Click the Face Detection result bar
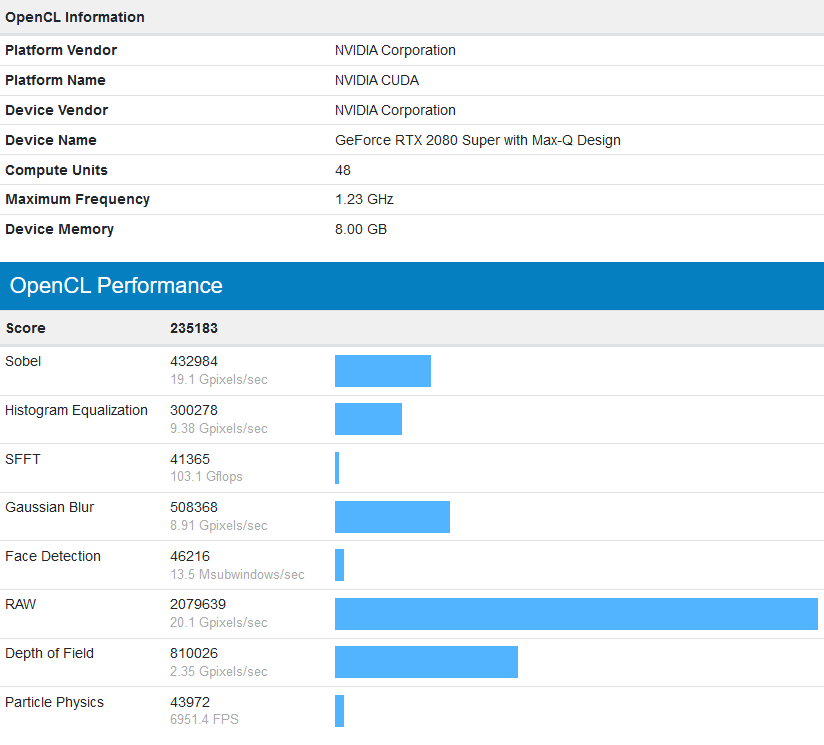Image resolution: width=824 pixels, height=745 pixels. click(339, 565)
